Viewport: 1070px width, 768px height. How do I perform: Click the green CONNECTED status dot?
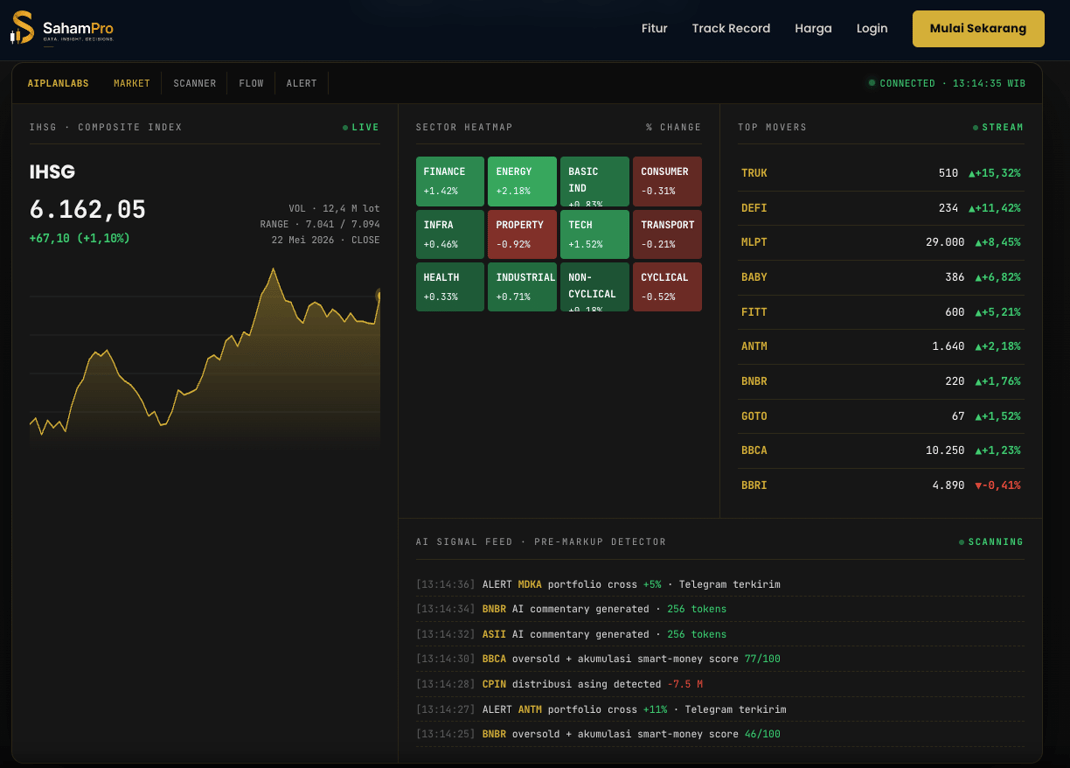coord(871,83)
